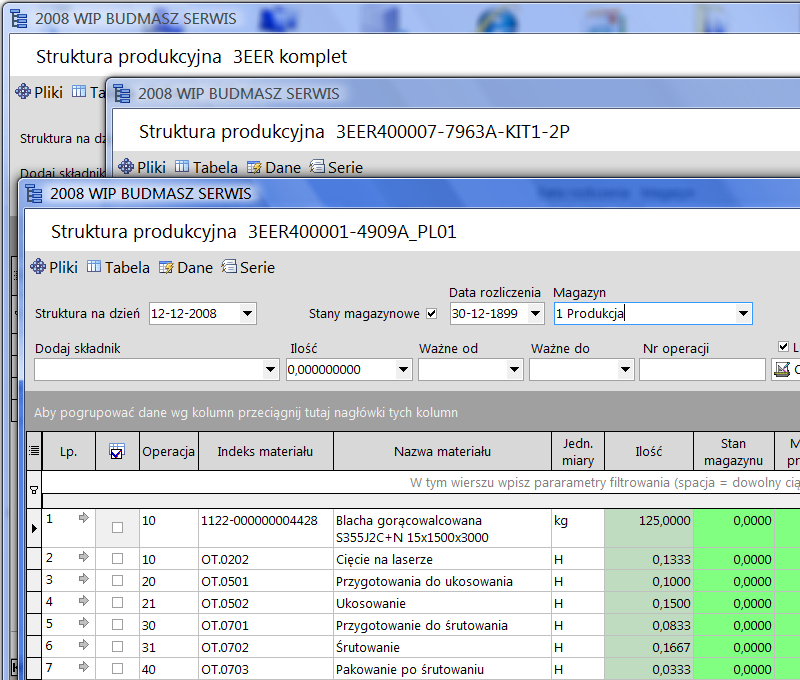Click the arrow icon in row 5

[84, 622]
